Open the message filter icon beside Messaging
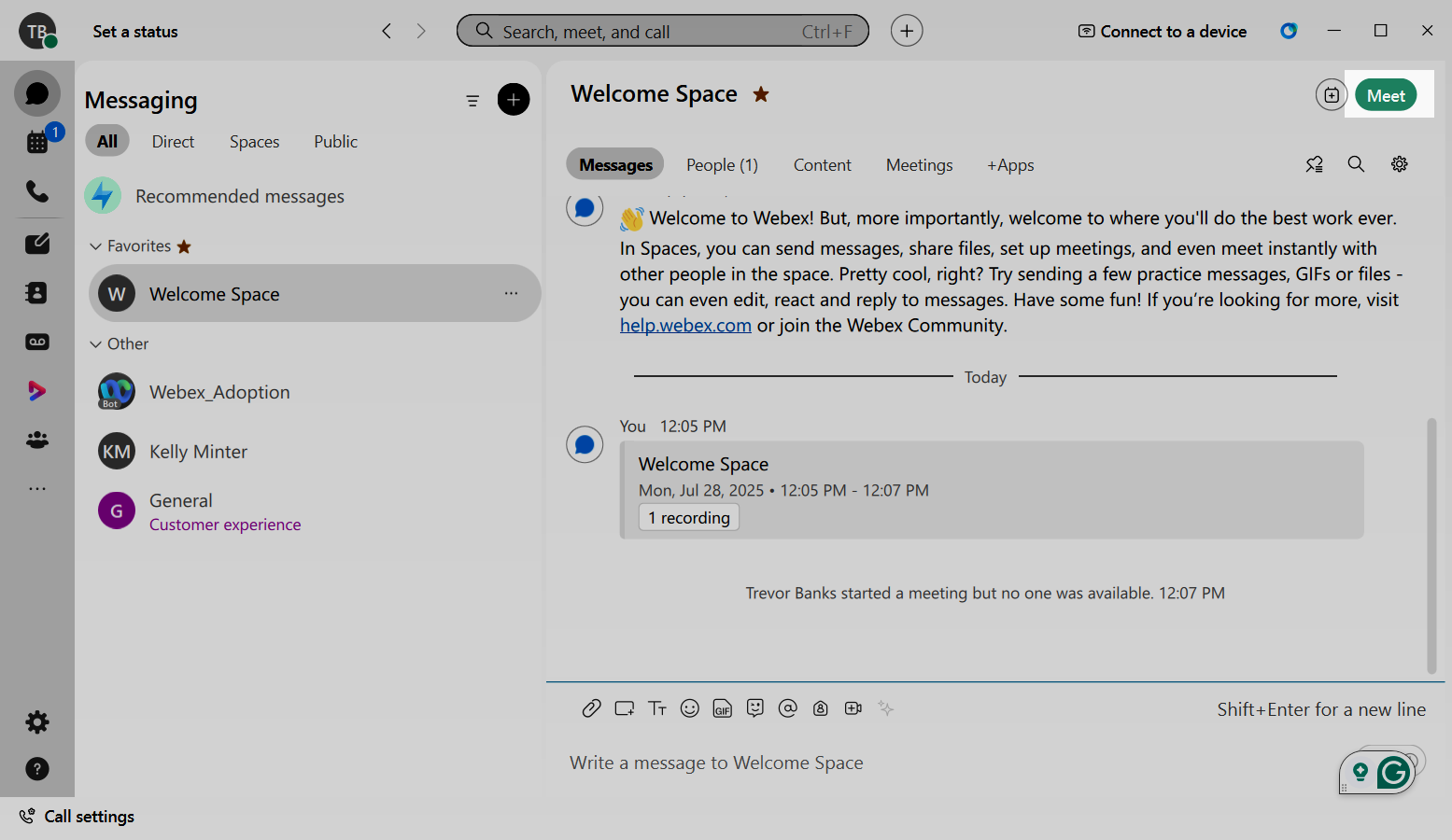This screenshot has width=1452, height=840. pyautogui.click(x=472, y=101)
